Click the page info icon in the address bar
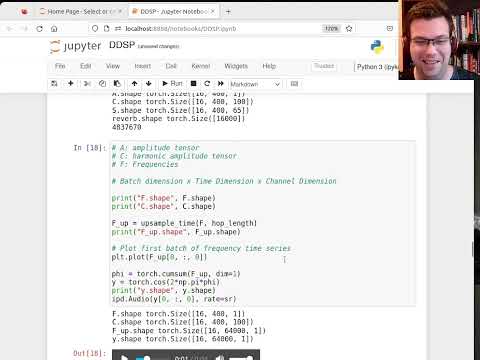The image size is (480, 360). 106,29
